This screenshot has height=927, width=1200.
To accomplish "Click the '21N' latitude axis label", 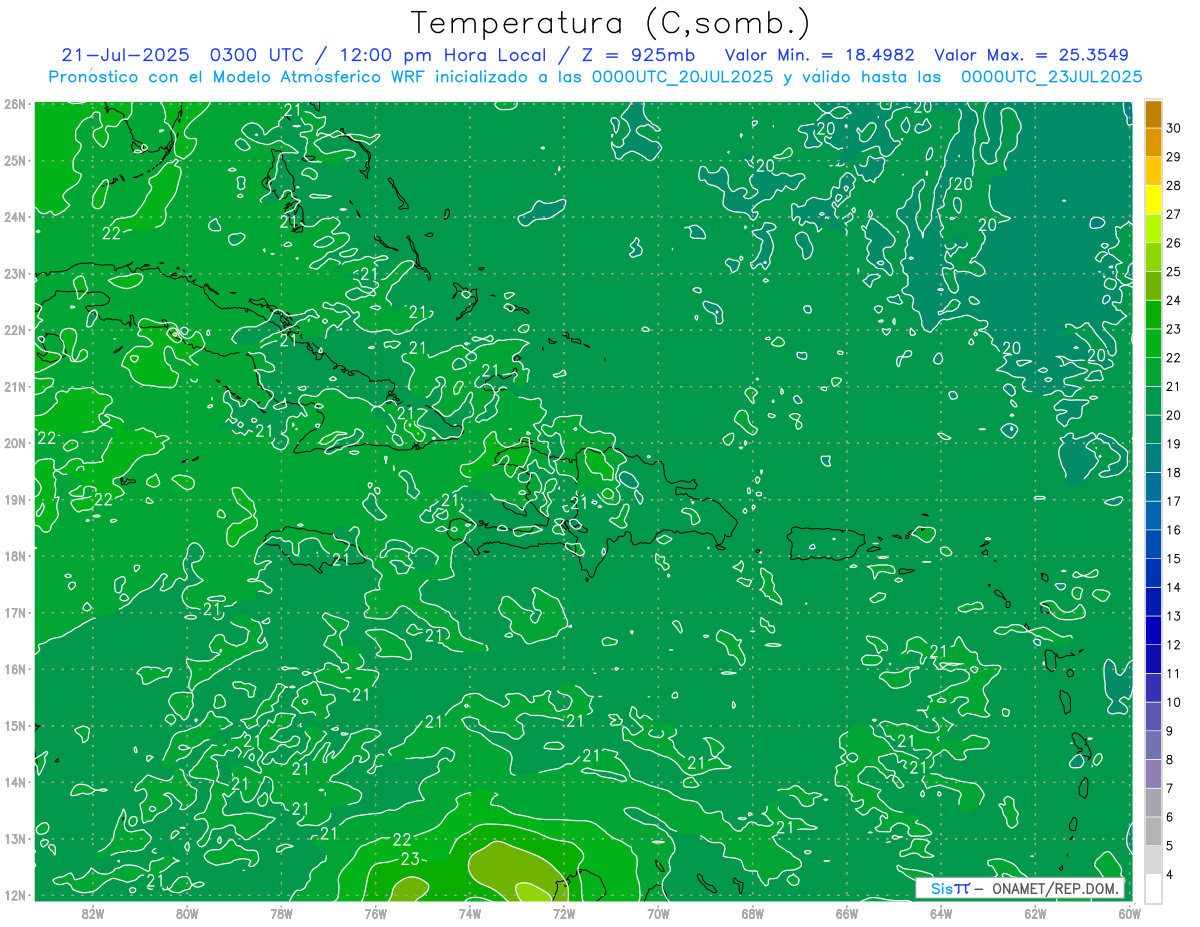I will click(x=14, y=386).
